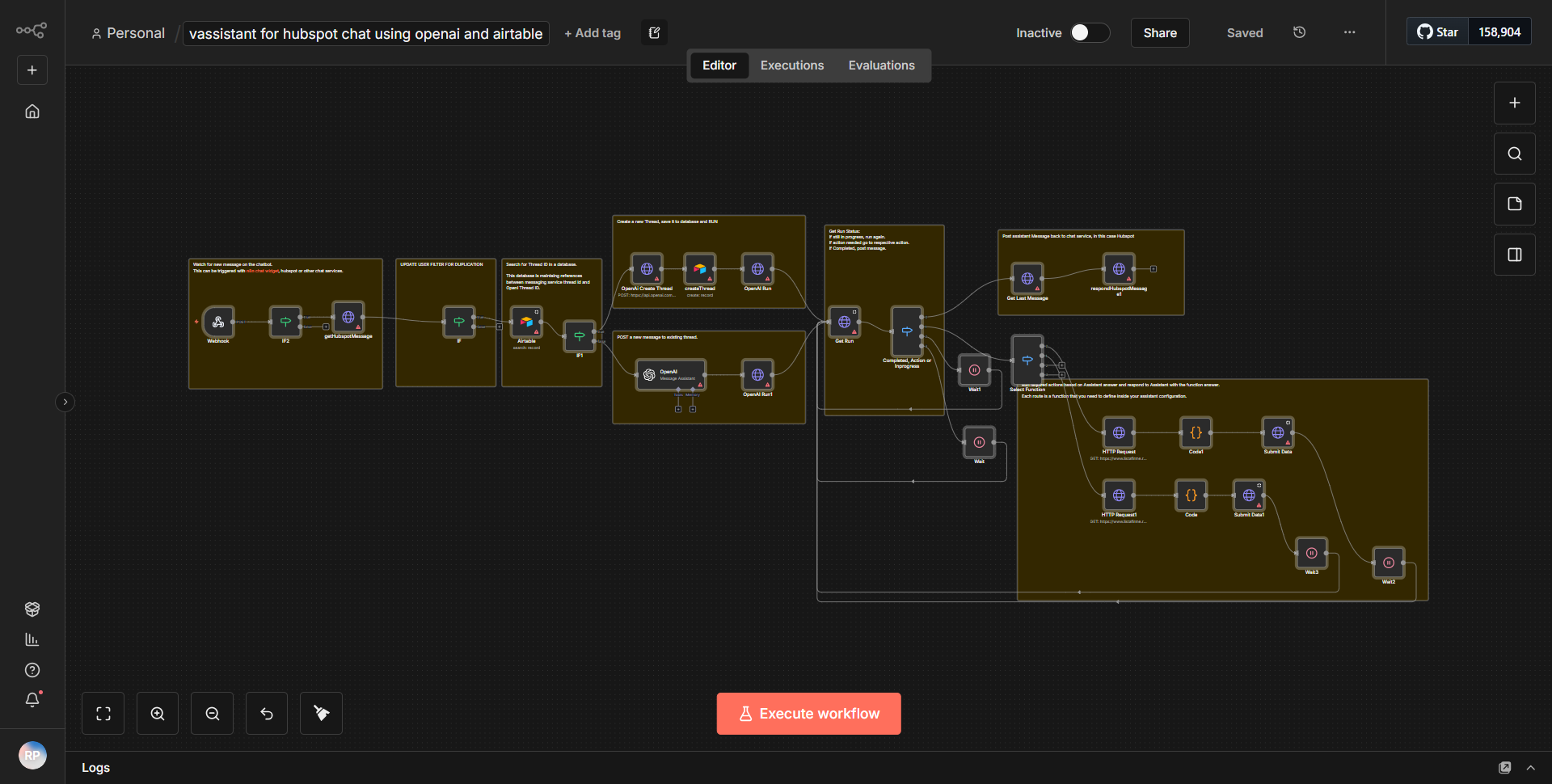The height and width of the screenshot is (784, 1552).
Task: Open the Executions tab
Action: [x=791, y=65]
